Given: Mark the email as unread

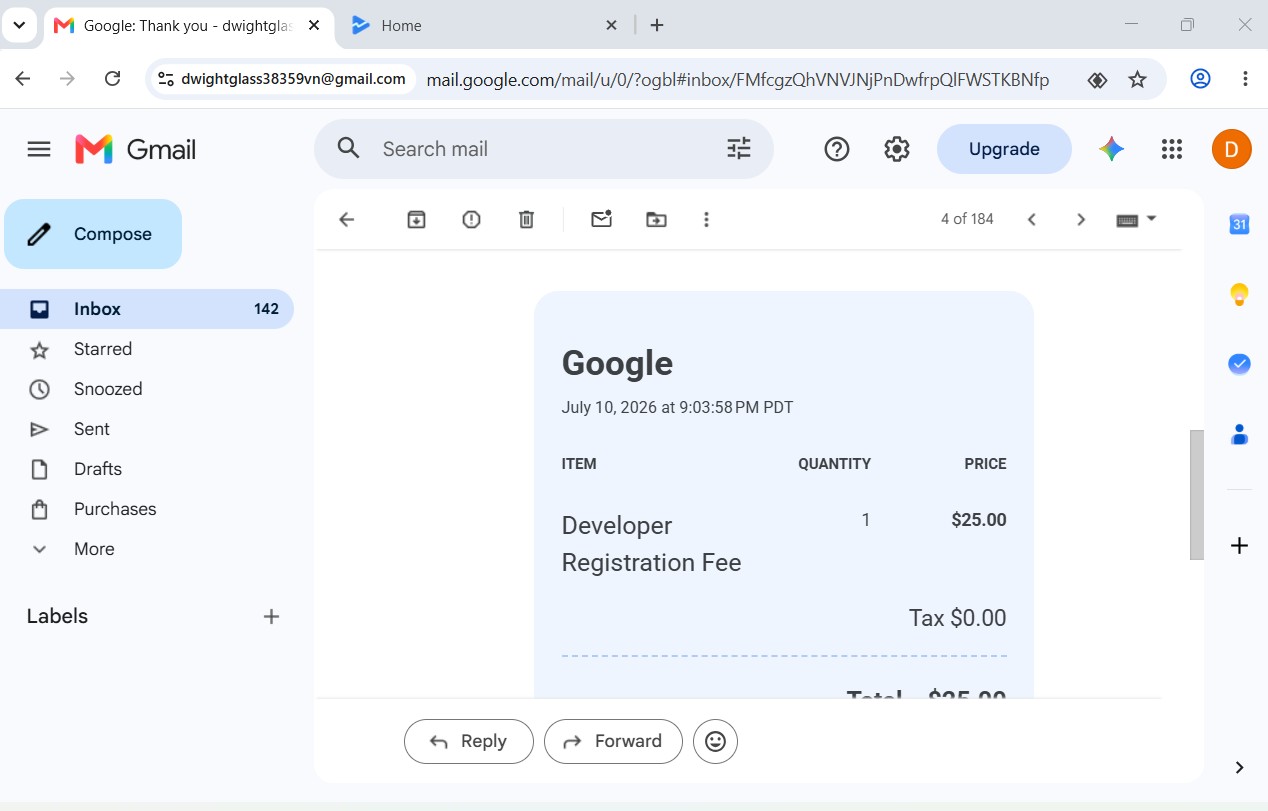Looking at the screenshot, I should click(x=601, y=219).
